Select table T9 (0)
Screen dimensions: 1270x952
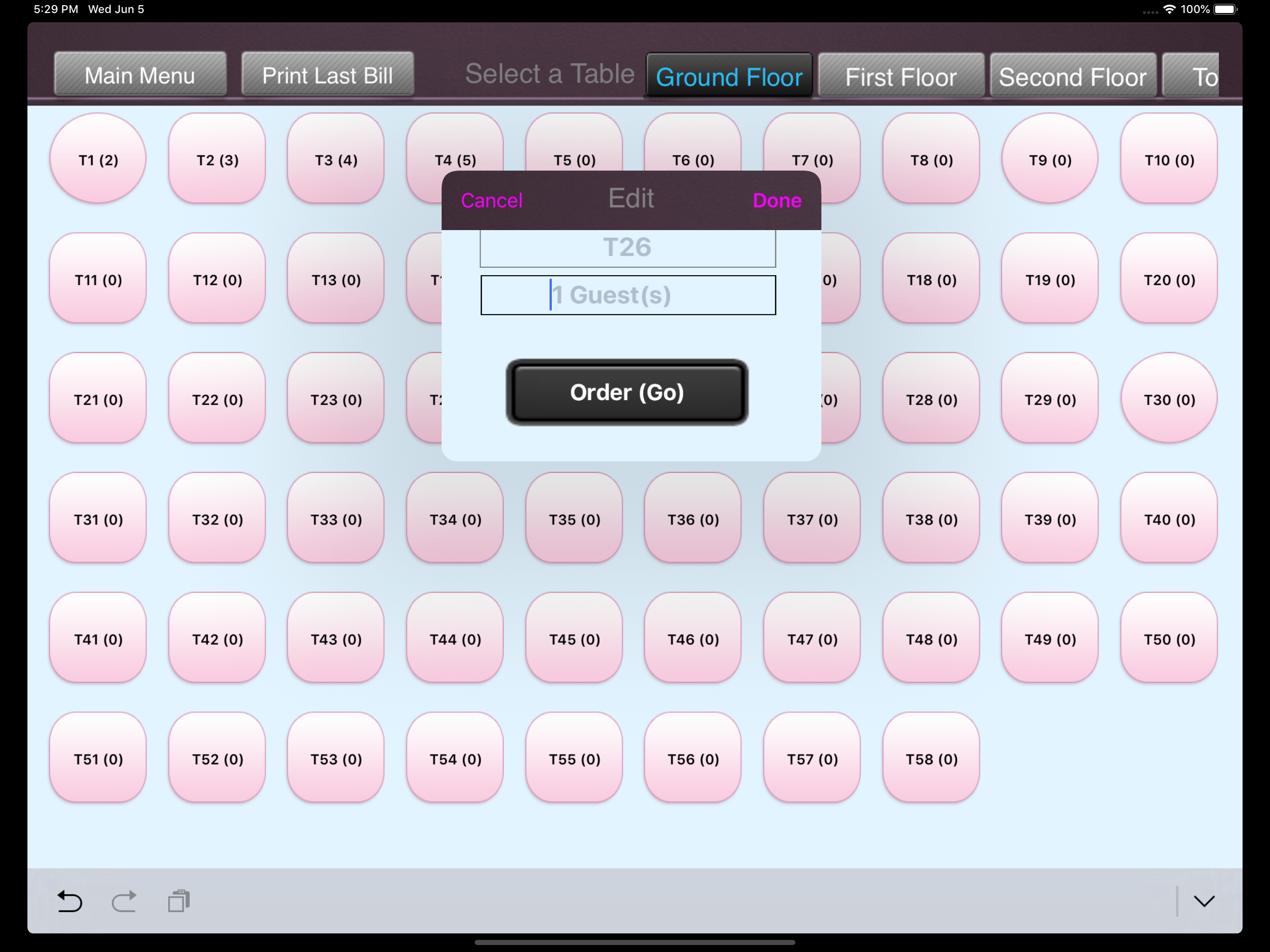1050,158
